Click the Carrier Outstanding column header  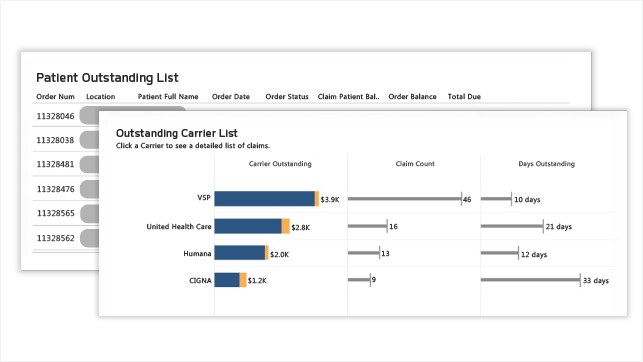point(280,164)
